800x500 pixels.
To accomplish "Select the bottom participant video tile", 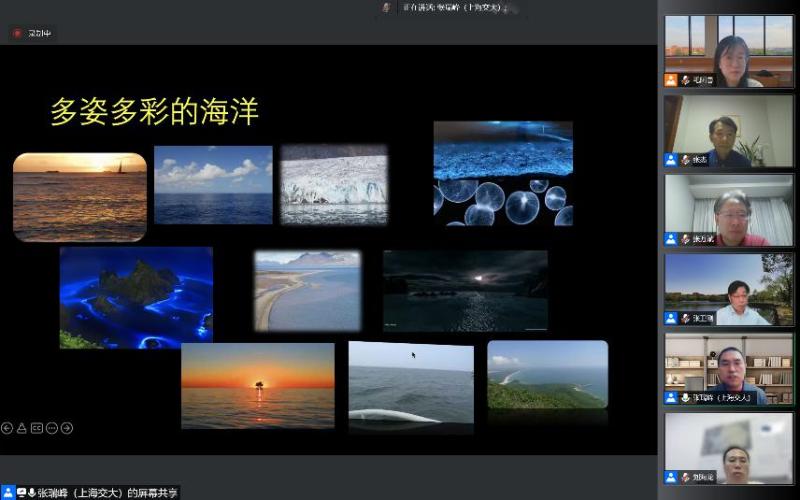I will pyautogui.click(x=729, y=448).
